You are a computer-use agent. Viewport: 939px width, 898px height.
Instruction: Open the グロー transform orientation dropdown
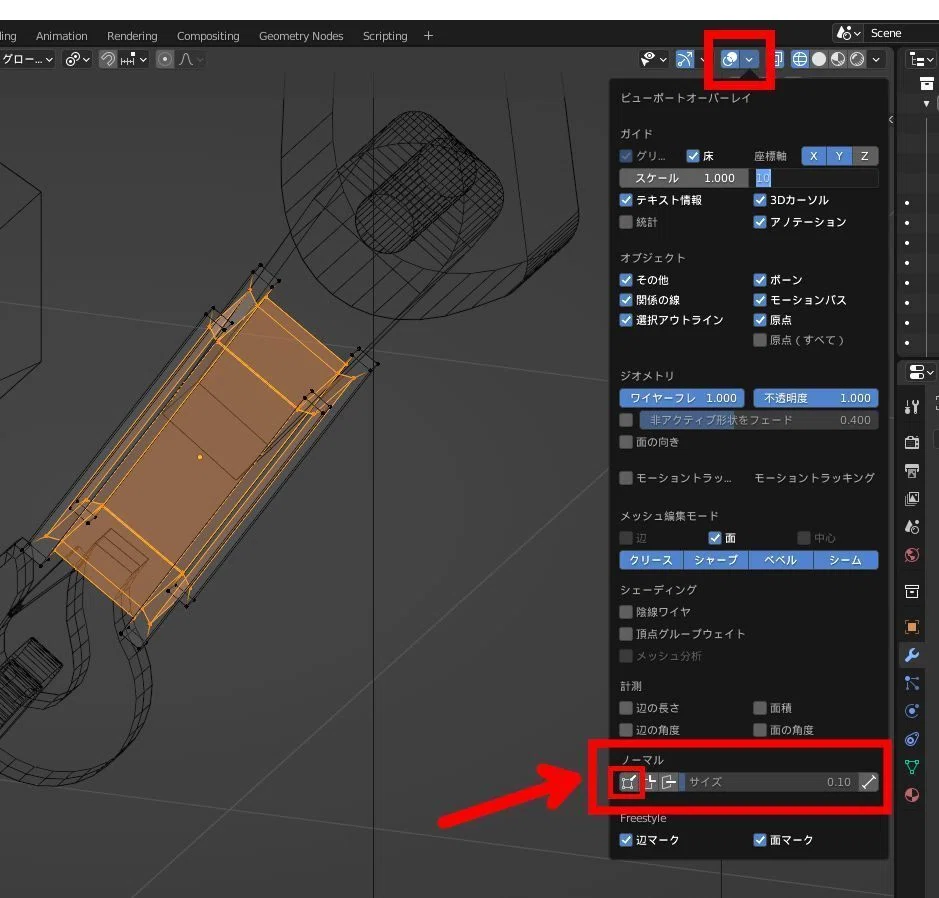(28, 59)
